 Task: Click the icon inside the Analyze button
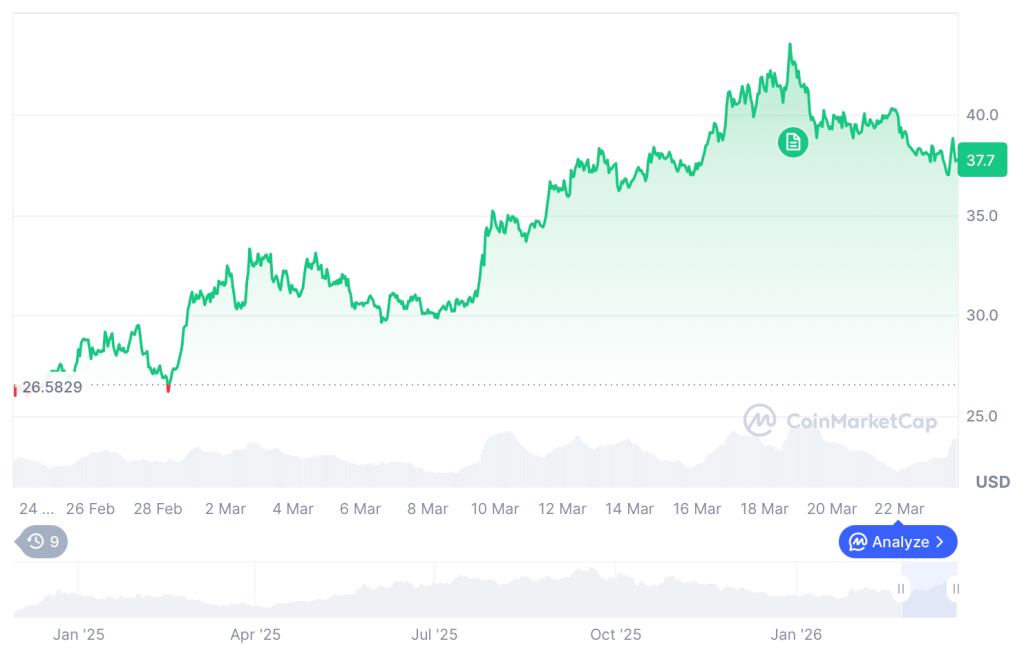(857, 542)
